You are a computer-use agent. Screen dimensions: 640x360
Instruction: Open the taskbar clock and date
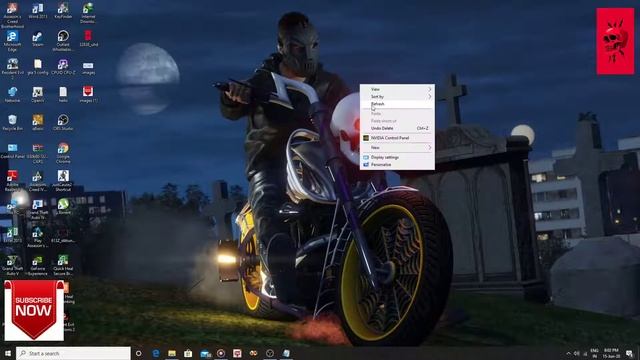(x=611, y=353)
